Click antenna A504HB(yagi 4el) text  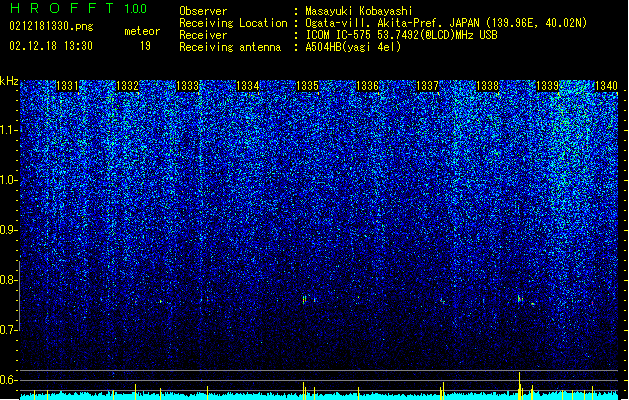pyautogui.click(x=353, y=47)
